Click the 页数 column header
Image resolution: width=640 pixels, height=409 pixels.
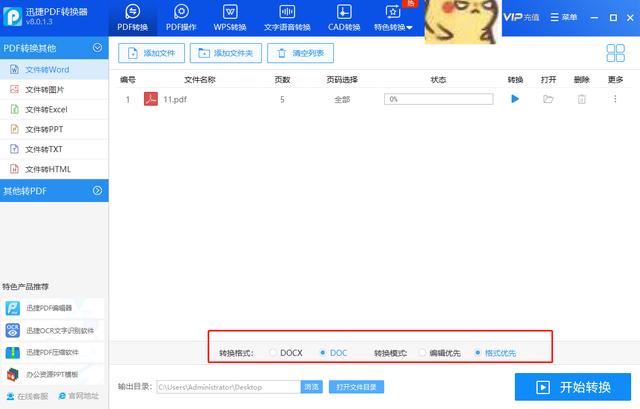[x=282, y=80]
